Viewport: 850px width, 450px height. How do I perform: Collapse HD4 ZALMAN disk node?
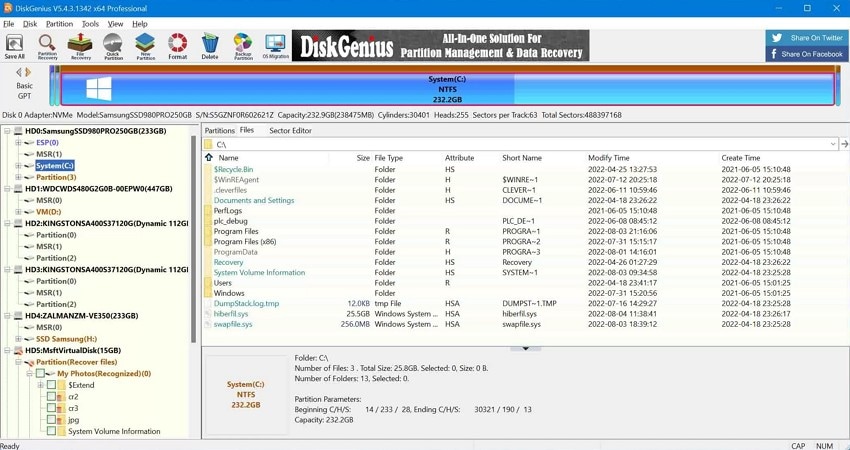(8, 316)
